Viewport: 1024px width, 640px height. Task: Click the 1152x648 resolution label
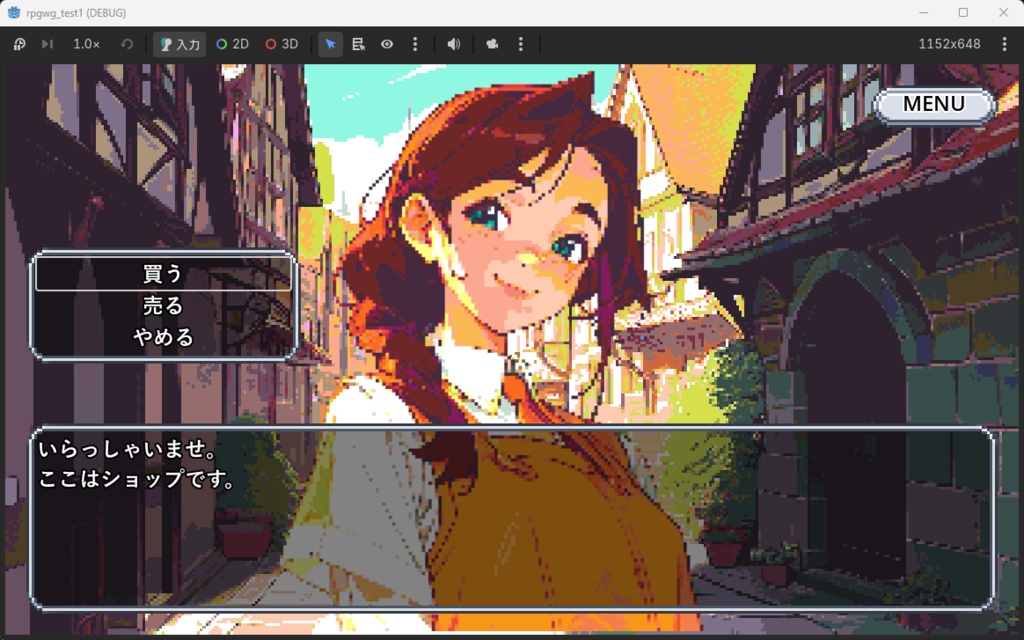[949, 44]
